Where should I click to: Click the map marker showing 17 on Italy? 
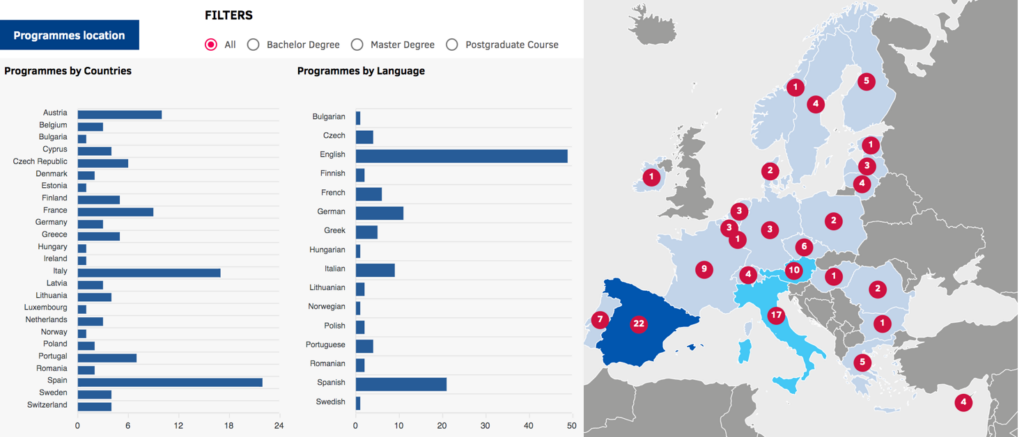(775, 315)
